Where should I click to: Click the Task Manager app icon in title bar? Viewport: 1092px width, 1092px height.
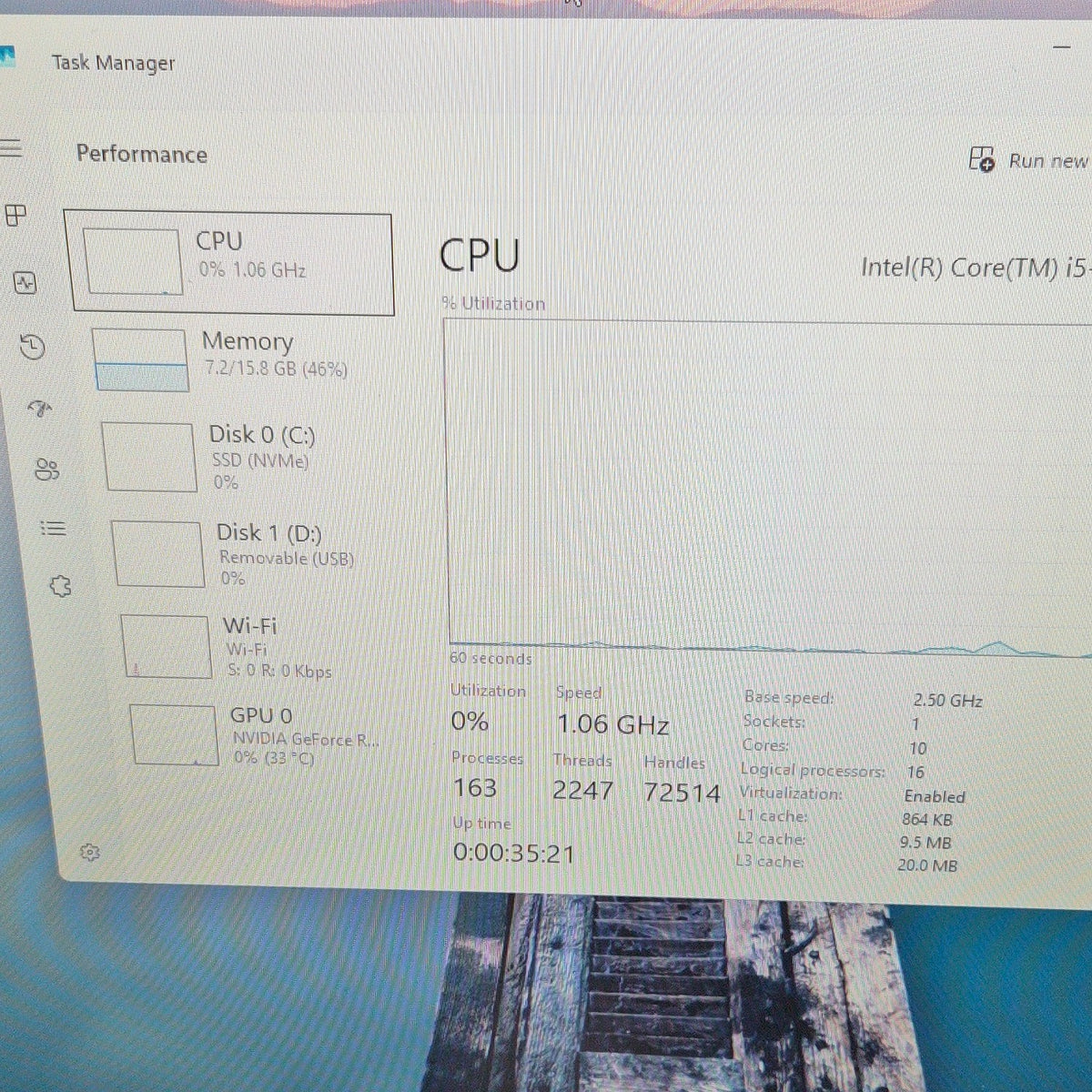7,56
